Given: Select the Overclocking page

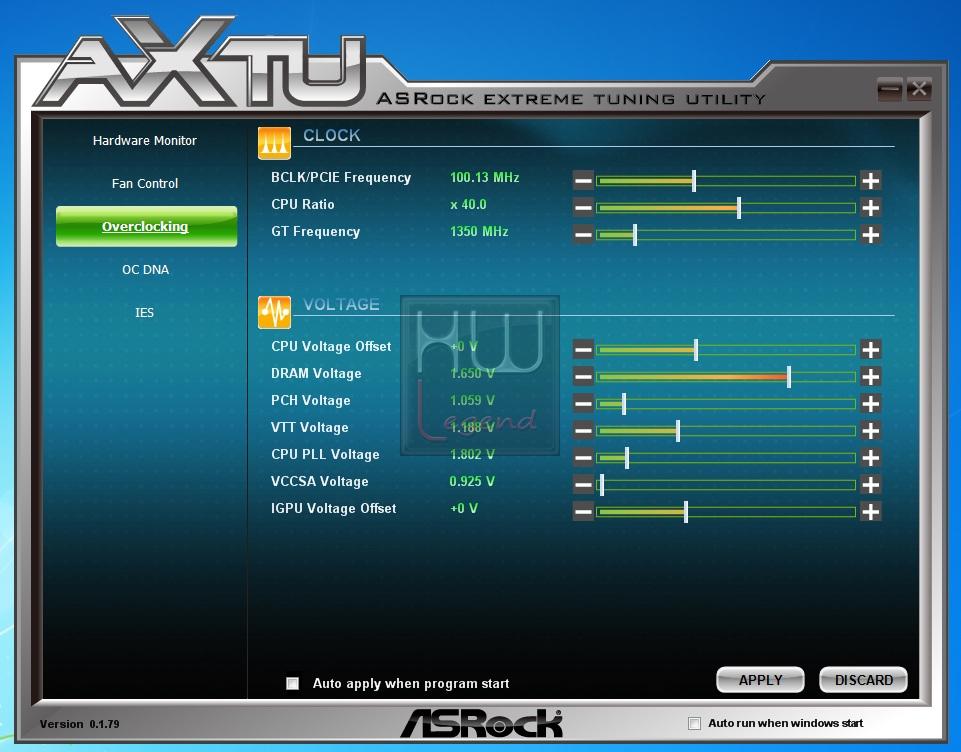Looking at the screenshot, I should tap(146, 226).
